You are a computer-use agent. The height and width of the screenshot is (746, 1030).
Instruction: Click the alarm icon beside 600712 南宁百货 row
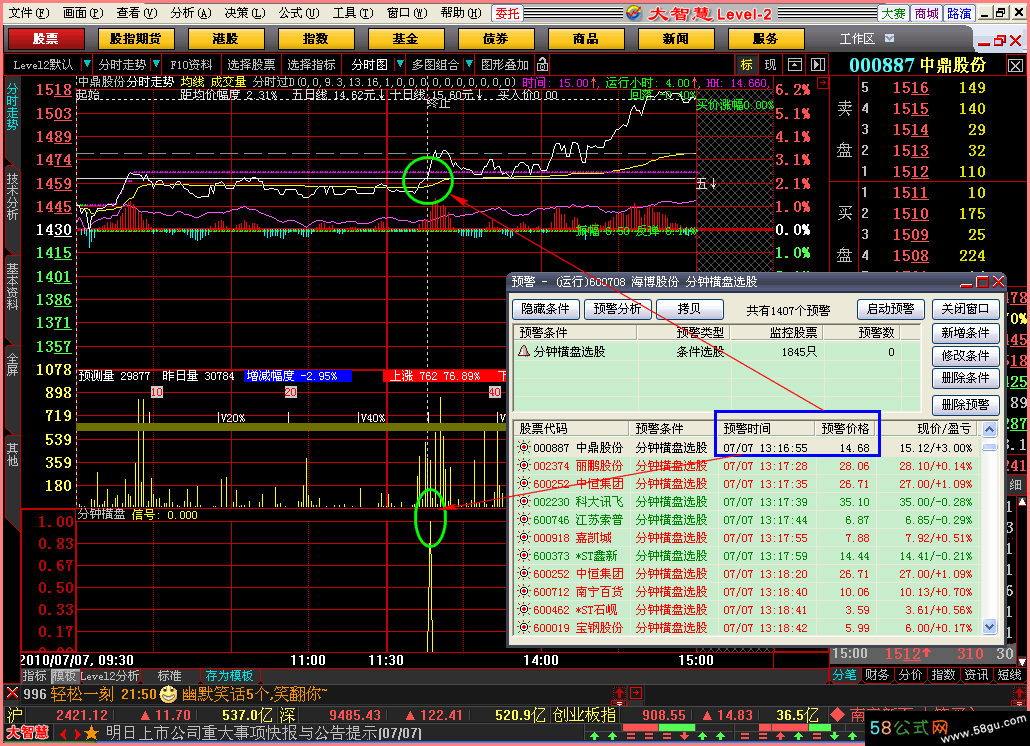pyautogui.click(x=524, y=592)
